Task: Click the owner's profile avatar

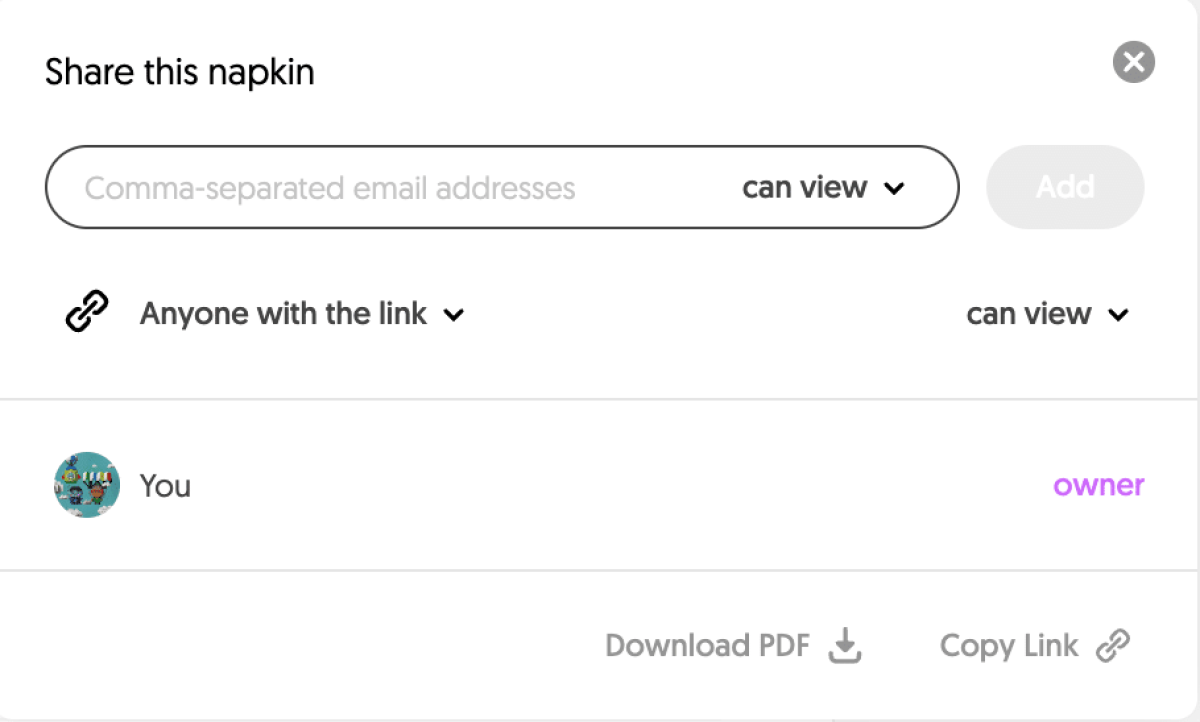Action: click(87, 485)
